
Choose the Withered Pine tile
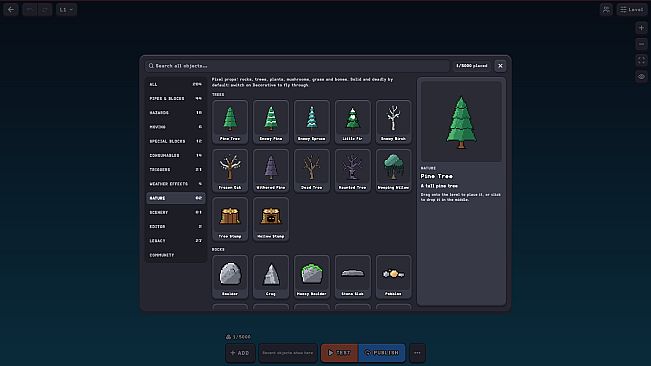pos(271,171)
